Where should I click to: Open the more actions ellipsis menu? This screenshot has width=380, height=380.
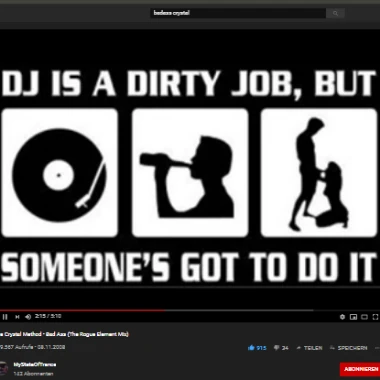pos(377,348)
